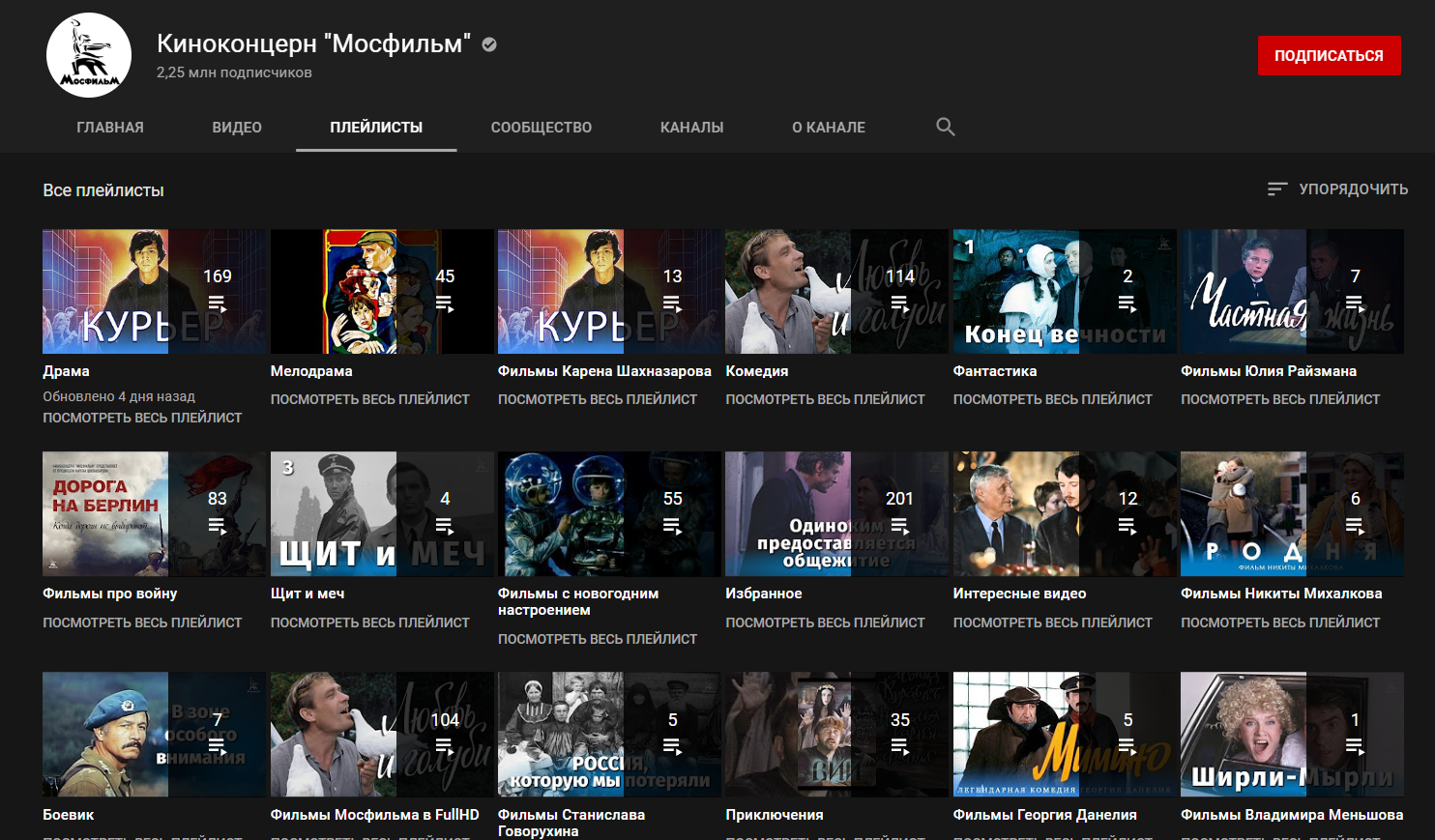Click view full playlist link under Мелодрама
1435x840 pixels.
pos(369,399)
